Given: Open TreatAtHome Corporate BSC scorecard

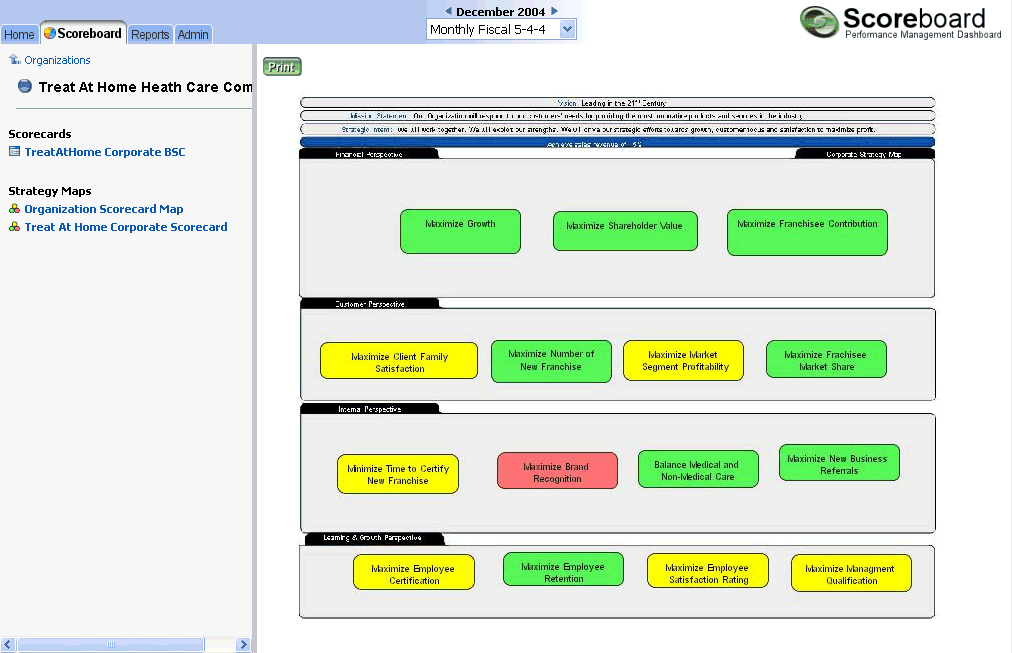Looking at the screenshot, I should tap(105, 152).
